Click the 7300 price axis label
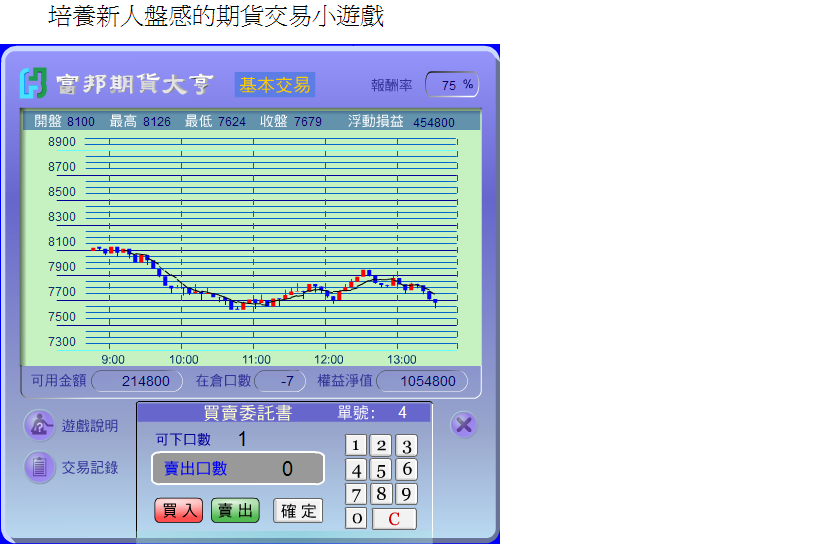 (62, 342)
